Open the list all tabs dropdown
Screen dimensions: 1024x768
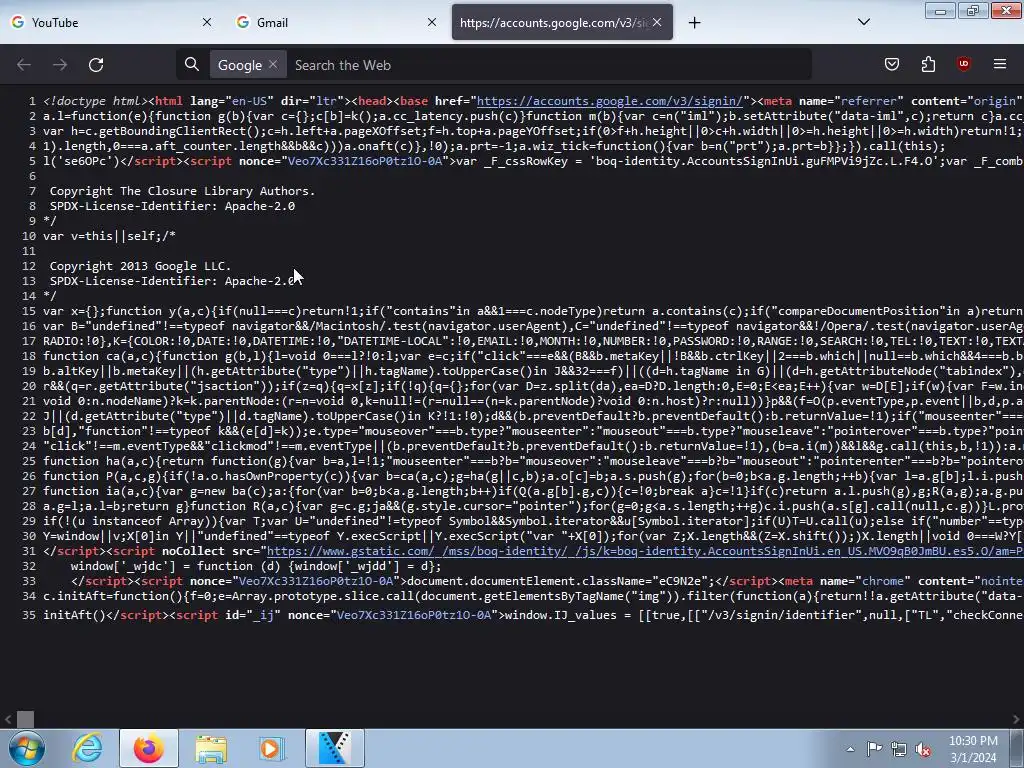(x=863, y=22)
